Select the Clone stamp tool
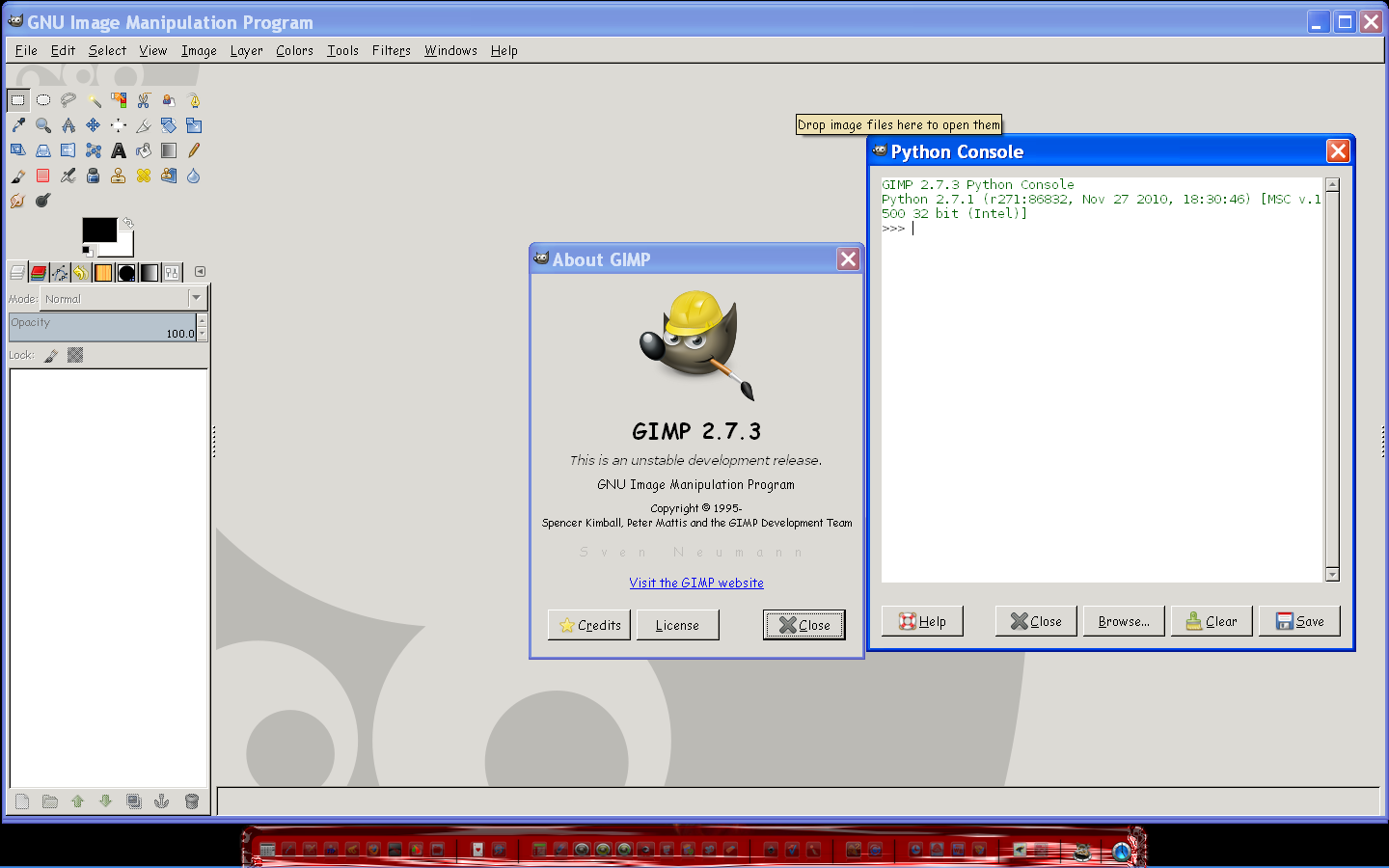1389x868 pixels. pyautogui.click(x=119, y=176)
